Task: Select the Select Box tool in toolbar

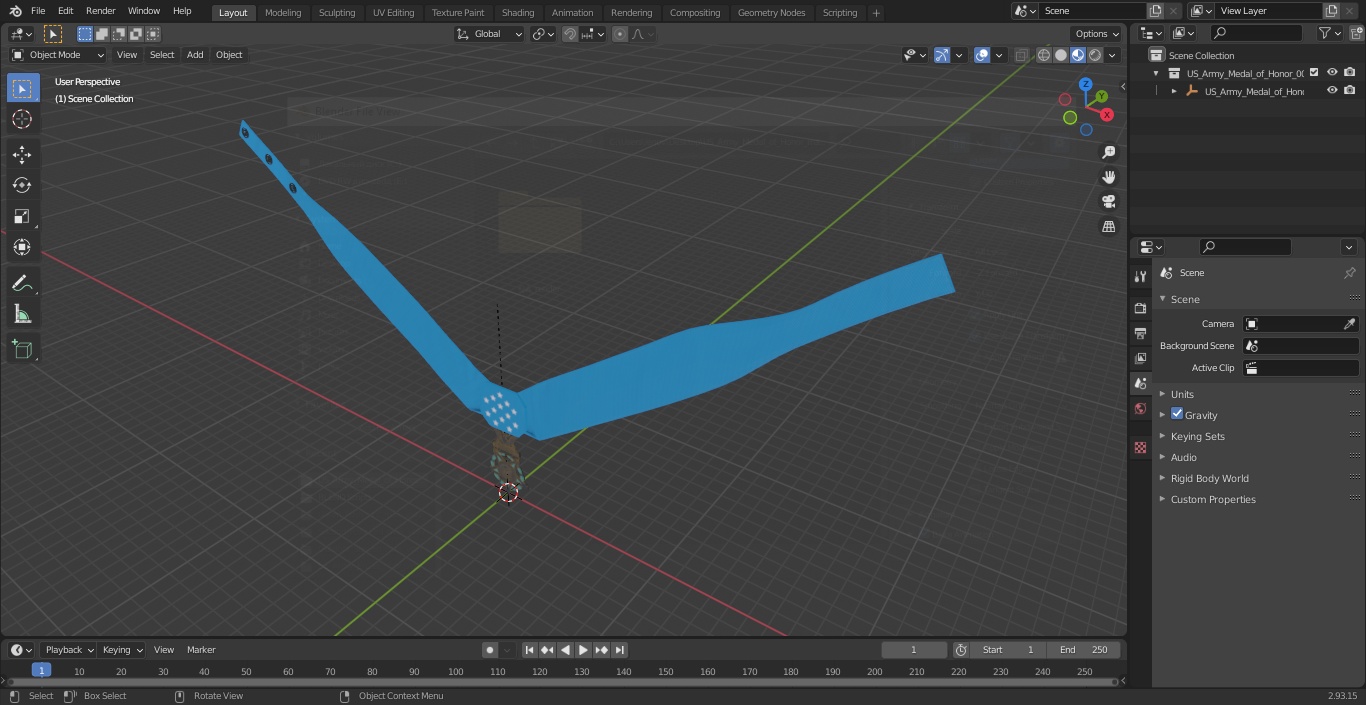Action: pyautogui.click(x=22, y=88)
